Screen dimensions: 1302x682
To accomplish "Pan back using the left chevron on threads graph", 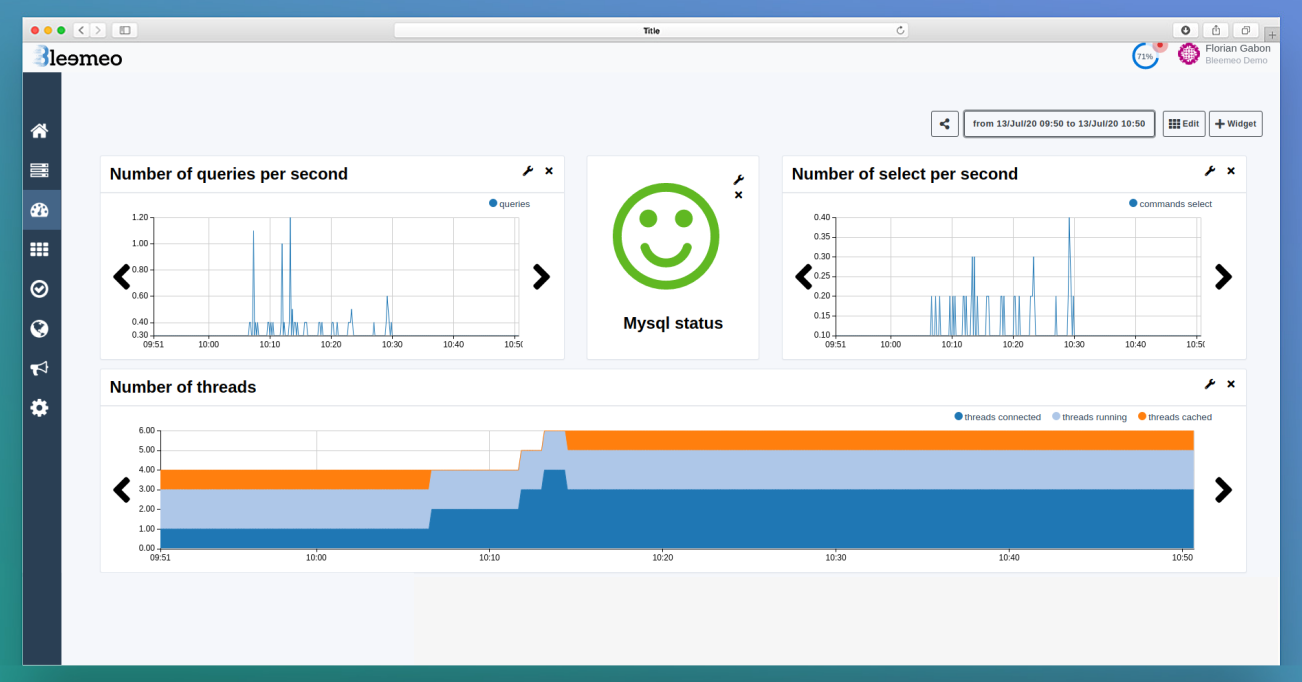I will tap(122, 490).
